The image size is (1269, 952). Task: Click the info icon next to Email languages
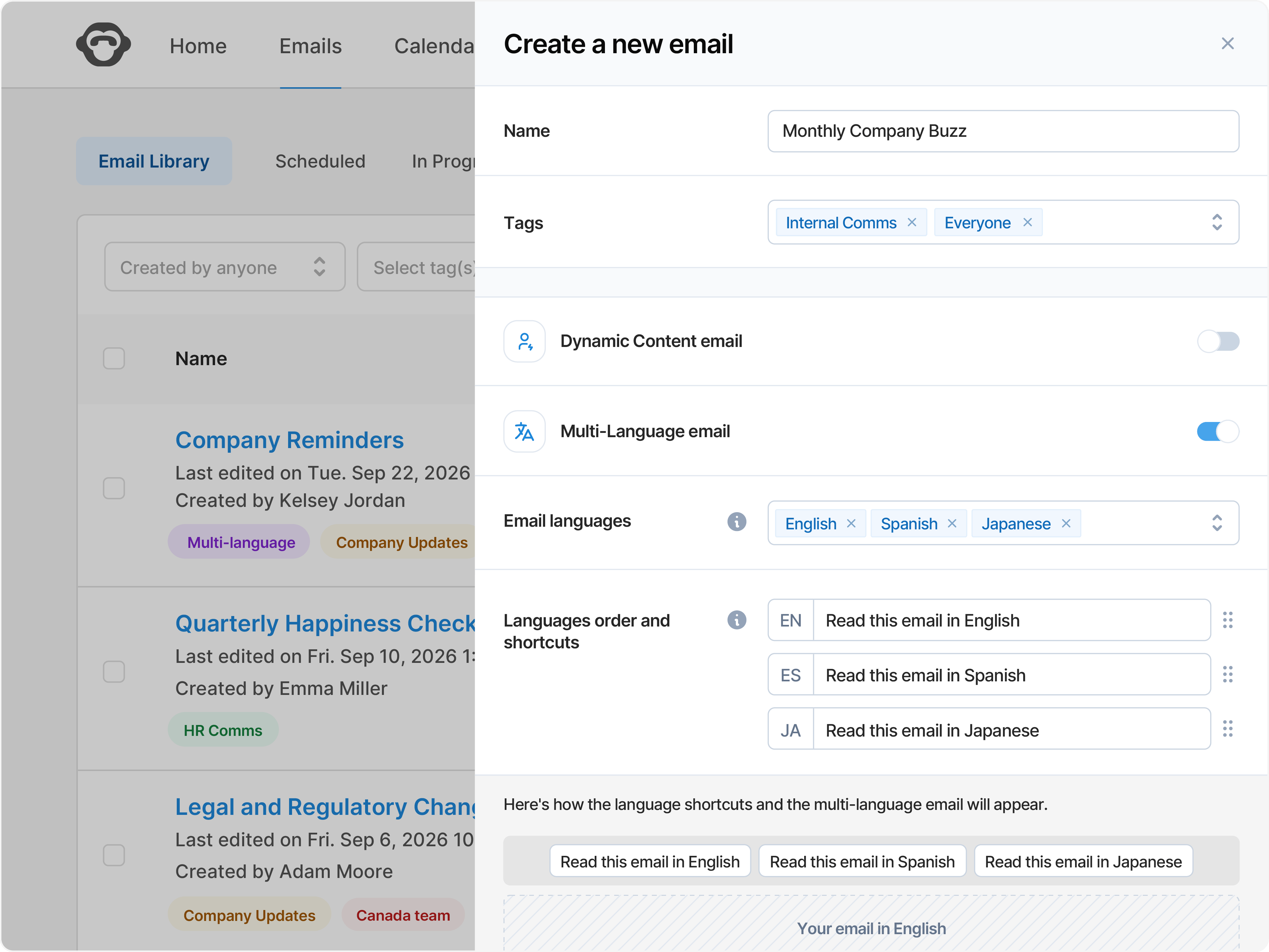click(737, 522)
